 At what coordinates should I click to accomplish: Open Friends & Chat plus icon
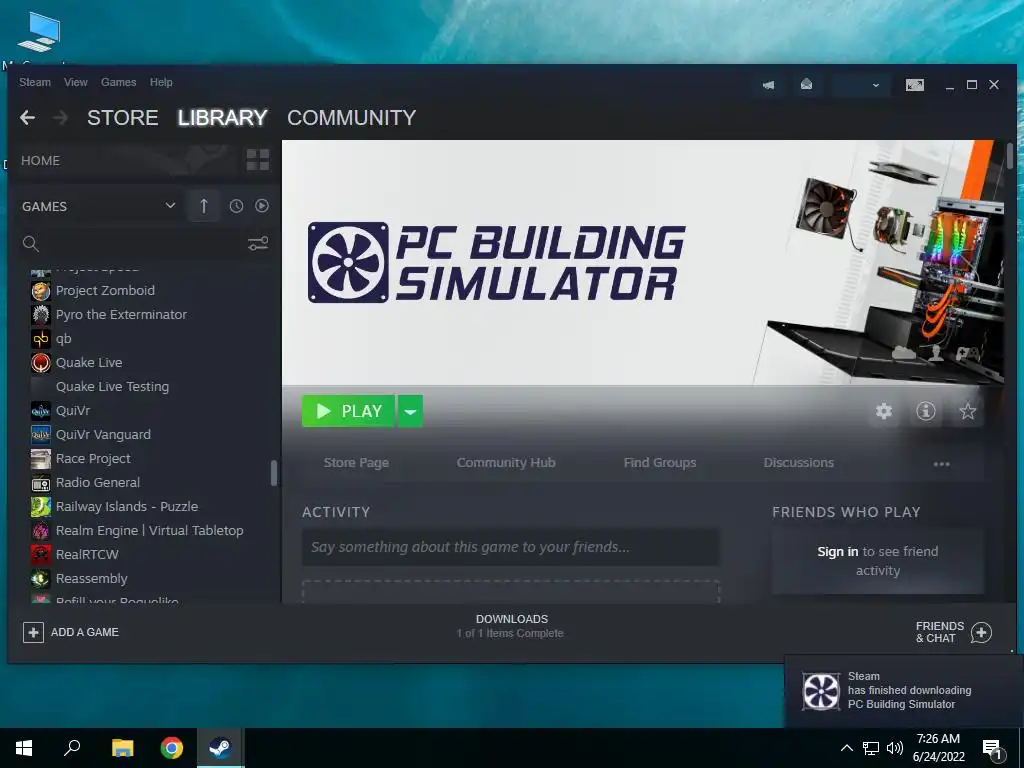point(981,632)
